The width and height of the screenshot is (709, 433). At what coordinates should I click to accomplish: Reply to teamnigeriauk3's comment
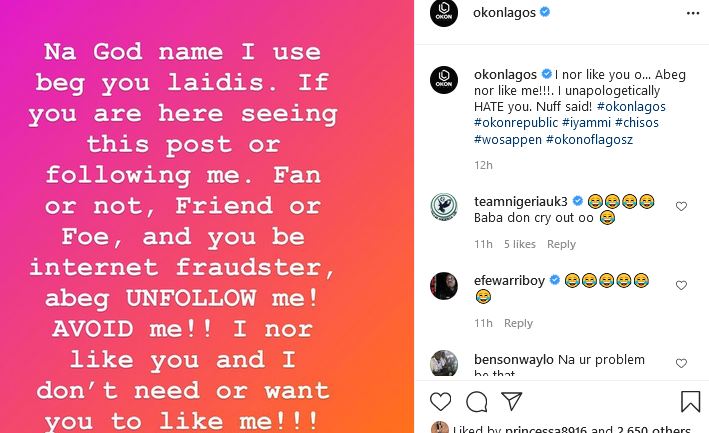click(x=561, y=244)
